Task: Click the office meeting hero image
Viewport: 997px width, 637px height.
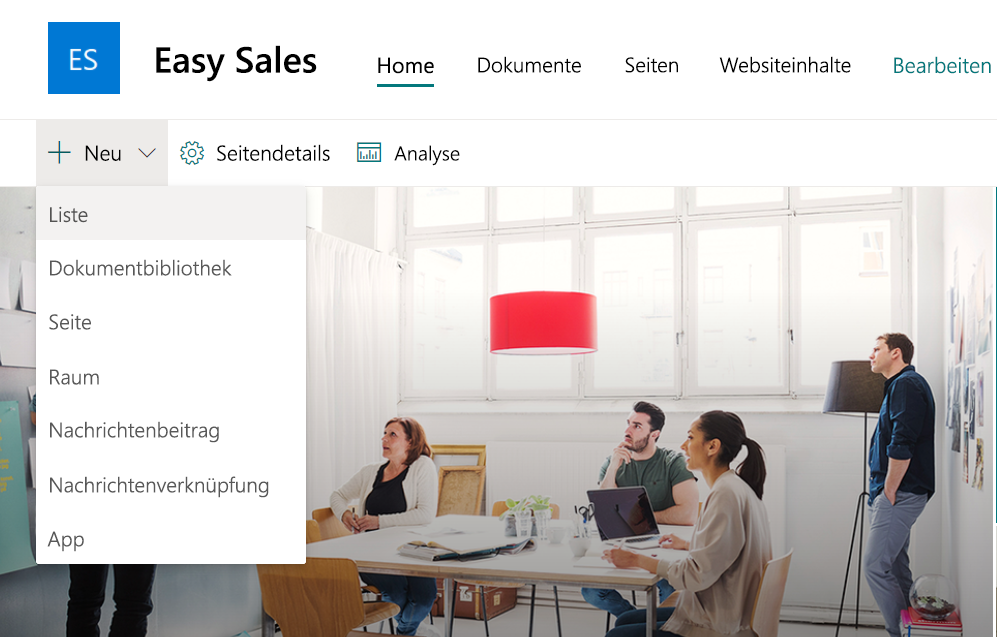Action: [x=651, y=412]
